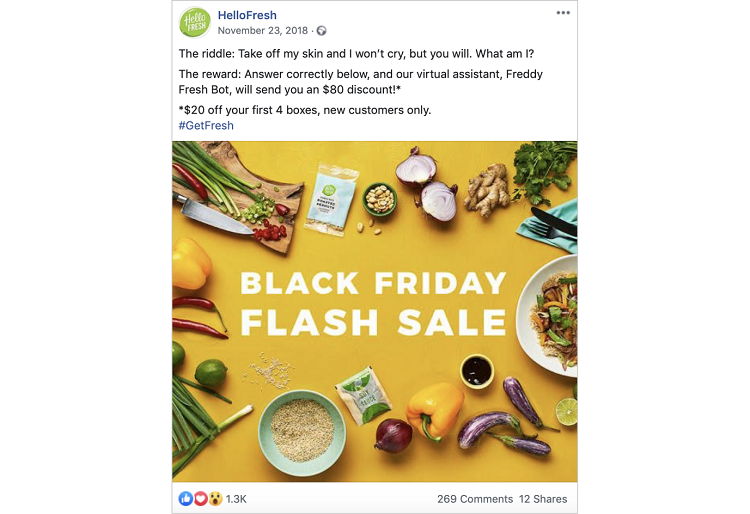Screen dimensions: 750x514
Task: Click the HelloFresh green logo avatar
Action: tap(194, 22)
